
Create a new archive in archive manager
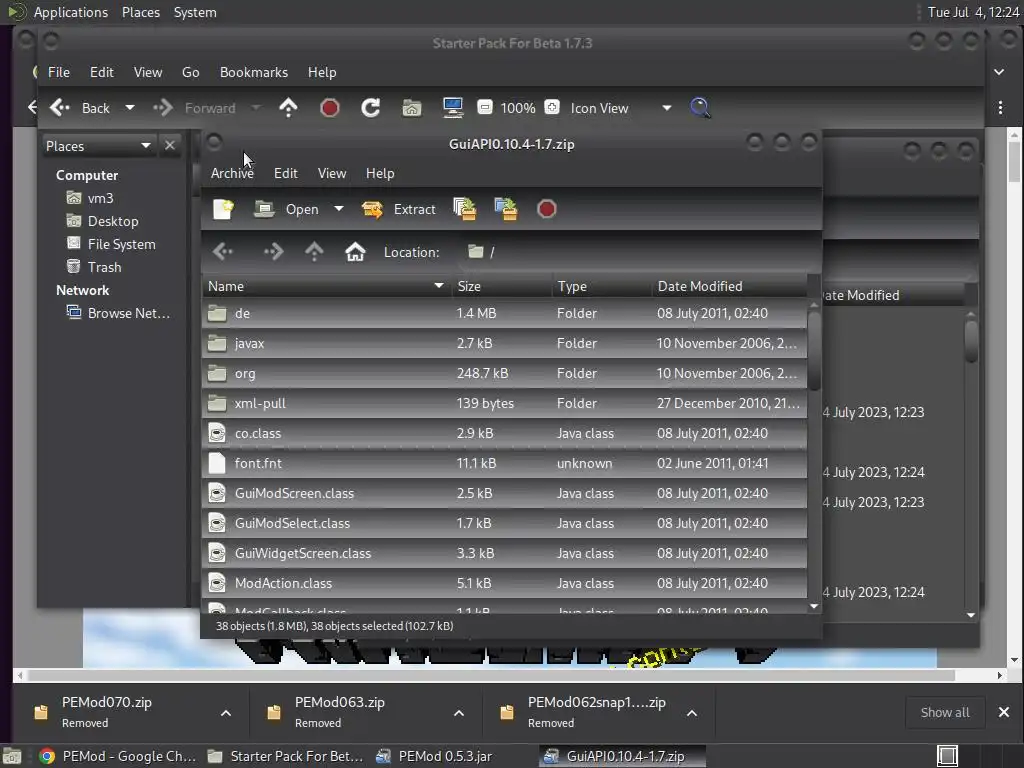(223, 209)
